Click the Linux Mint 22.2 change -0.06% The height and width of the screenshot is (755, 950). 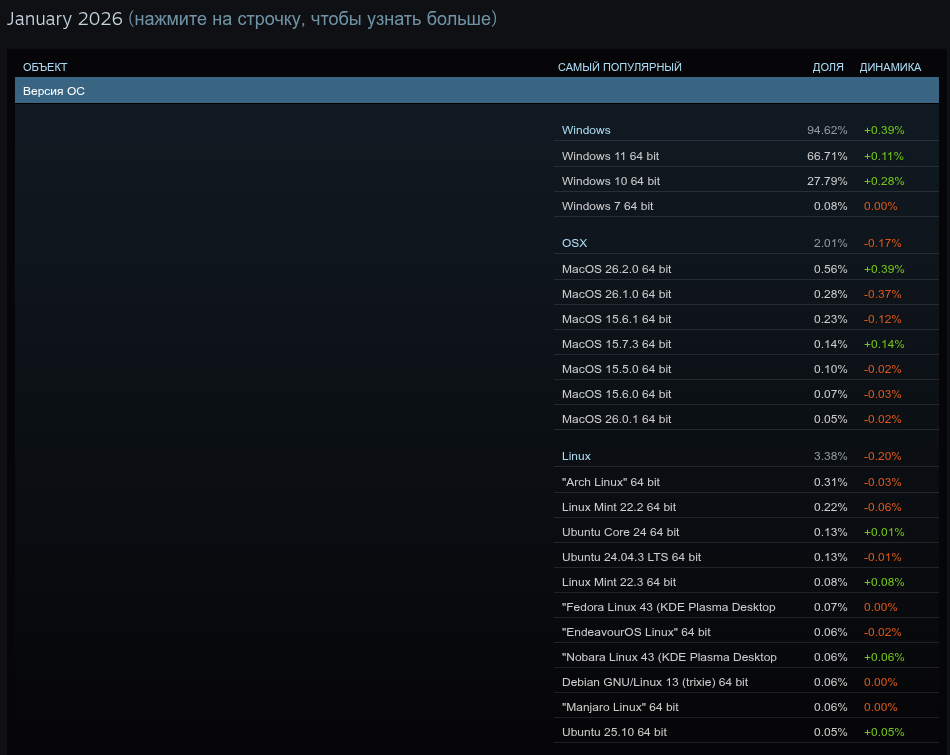[x=883, y=507]
